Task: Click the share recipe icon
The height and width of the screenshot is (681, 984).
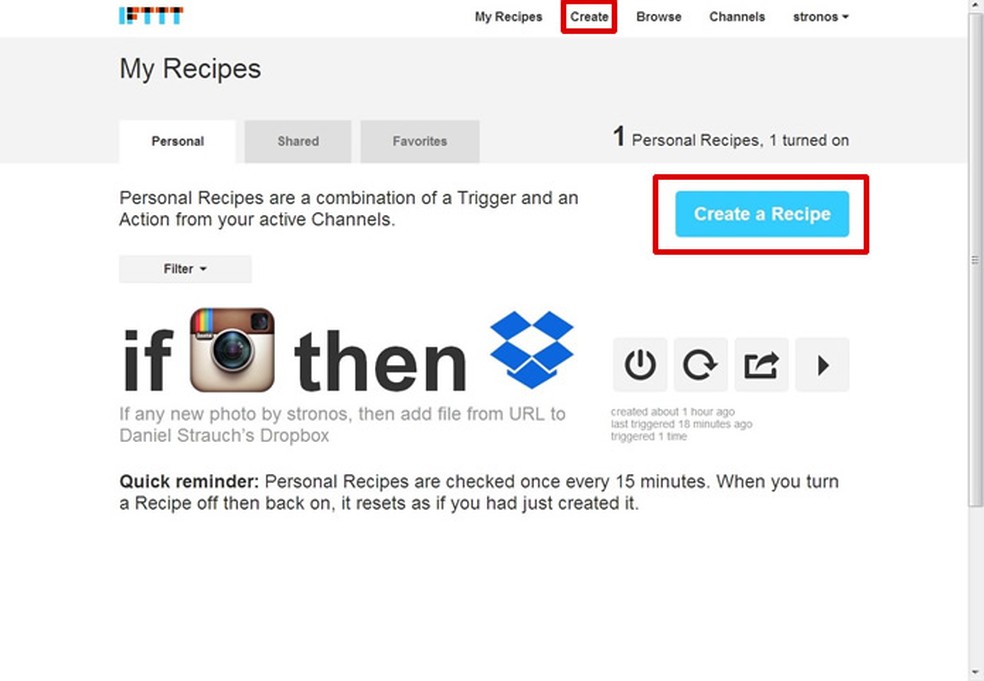Action: pos(761,365)
